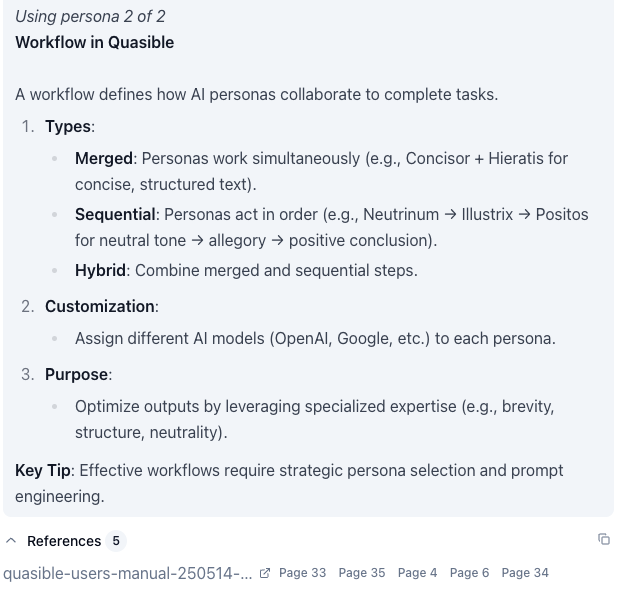Click the References count badge showing 5
The image size is (634, 613).
(116, 541)
